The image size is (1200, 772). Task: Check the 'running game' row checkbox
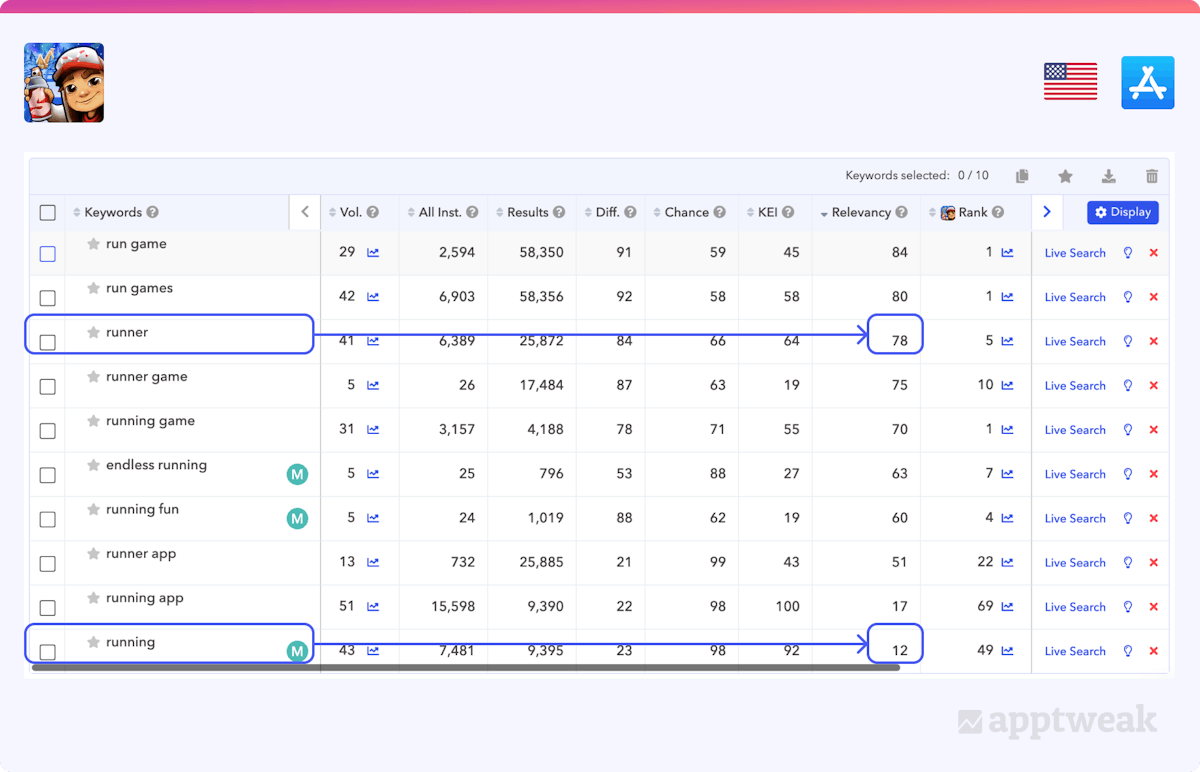(x=47, y=431)
